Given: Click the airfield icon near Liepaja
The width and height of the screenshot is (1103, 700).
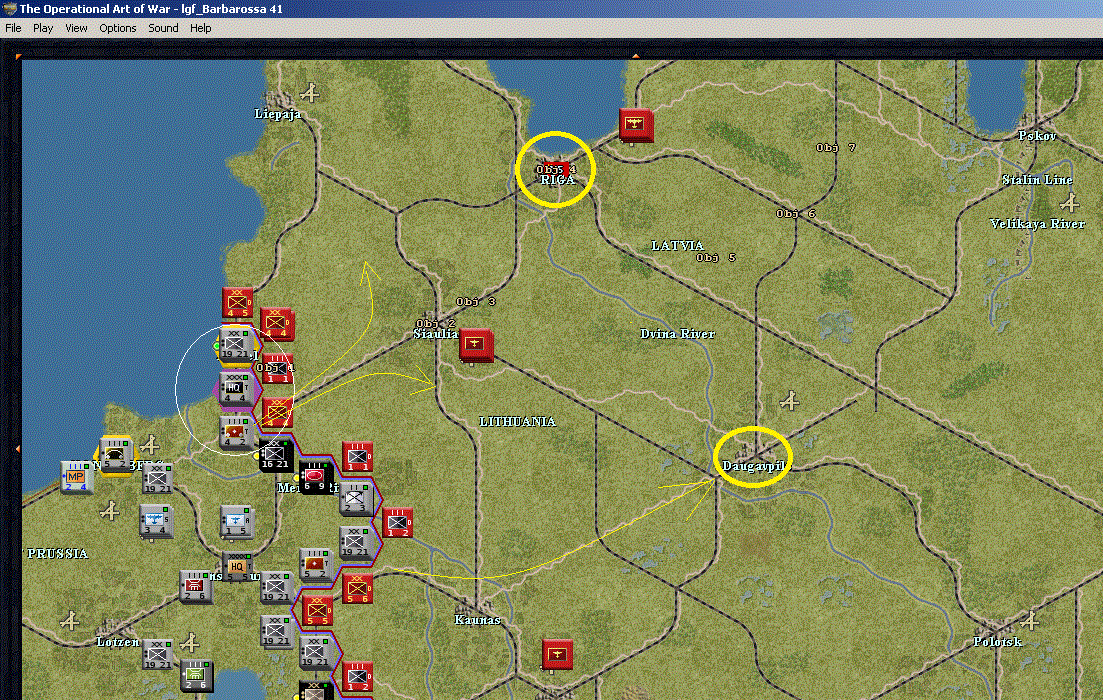Looking at the screenshot, I should click(310, 91).
